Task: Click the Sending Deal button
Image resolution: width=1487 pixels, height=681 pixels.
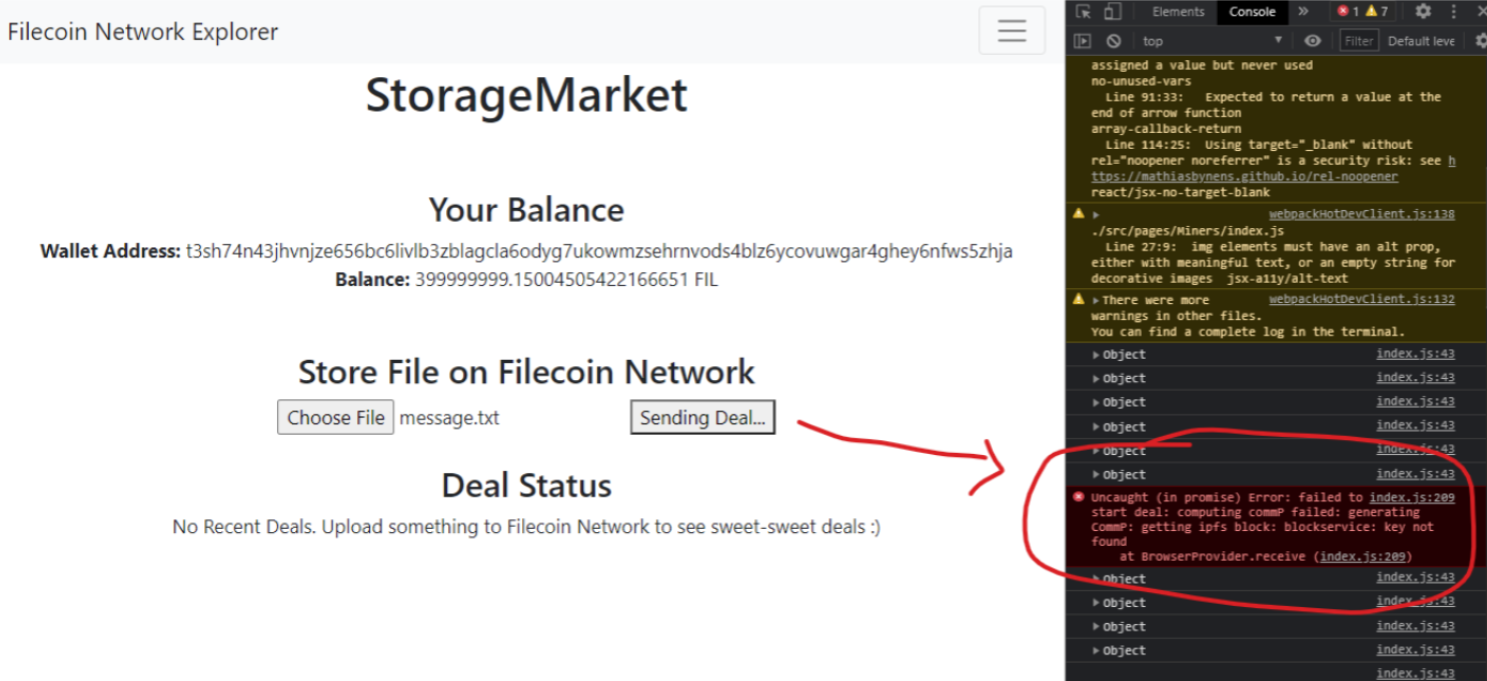Action: tap(702, 417)
